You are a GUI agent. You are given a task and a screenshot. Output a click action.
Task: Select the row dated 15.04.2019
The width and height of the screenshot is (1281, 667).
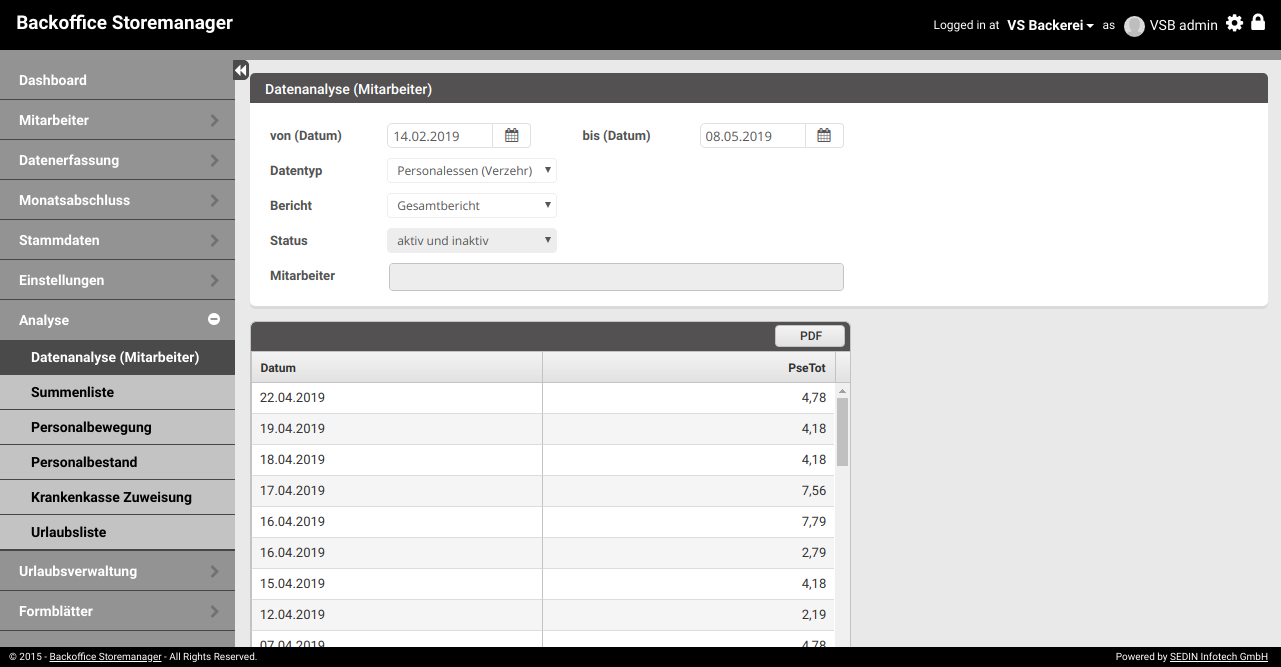pos(543,584)
